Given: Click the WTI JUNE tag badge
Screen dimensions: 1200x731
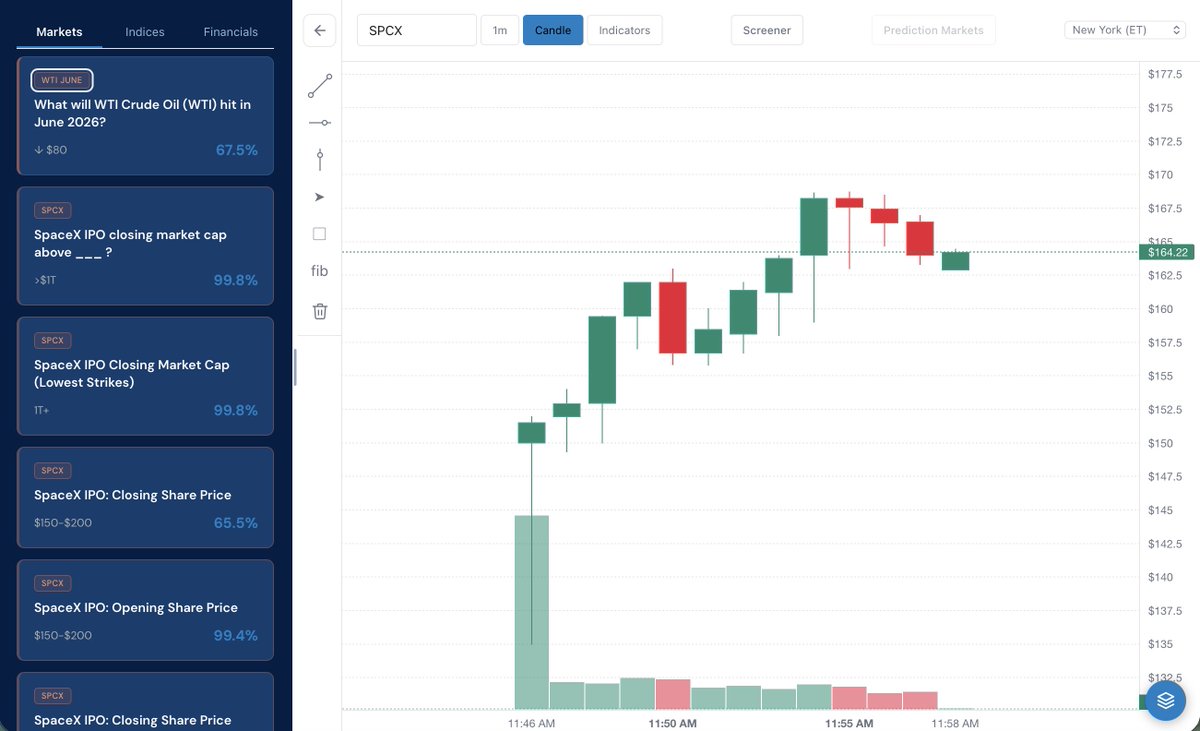Looking at the screenshot, I should [62, 80].
